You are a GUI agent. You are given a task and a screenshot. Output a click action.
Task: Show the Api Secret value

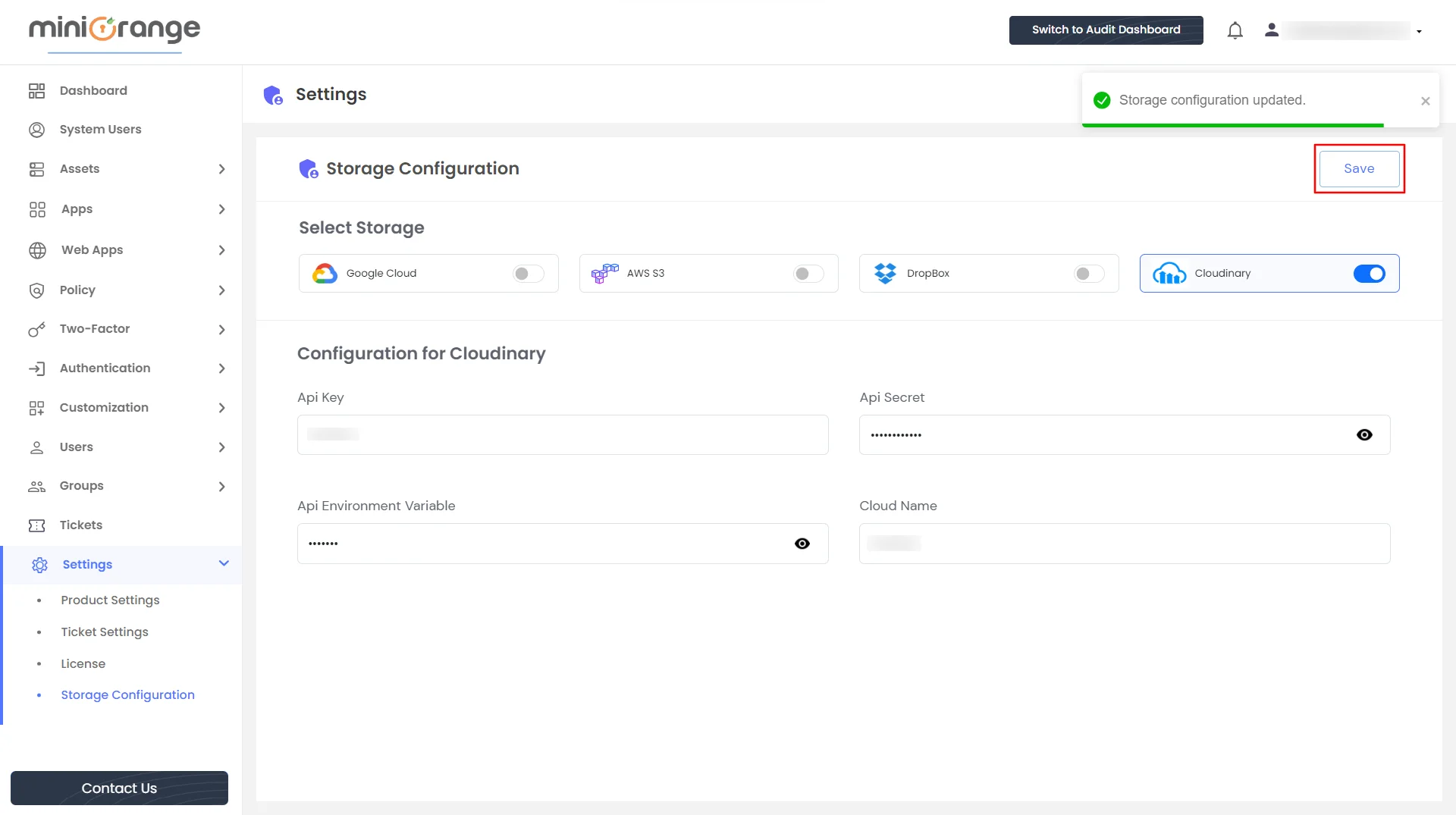1364,435
